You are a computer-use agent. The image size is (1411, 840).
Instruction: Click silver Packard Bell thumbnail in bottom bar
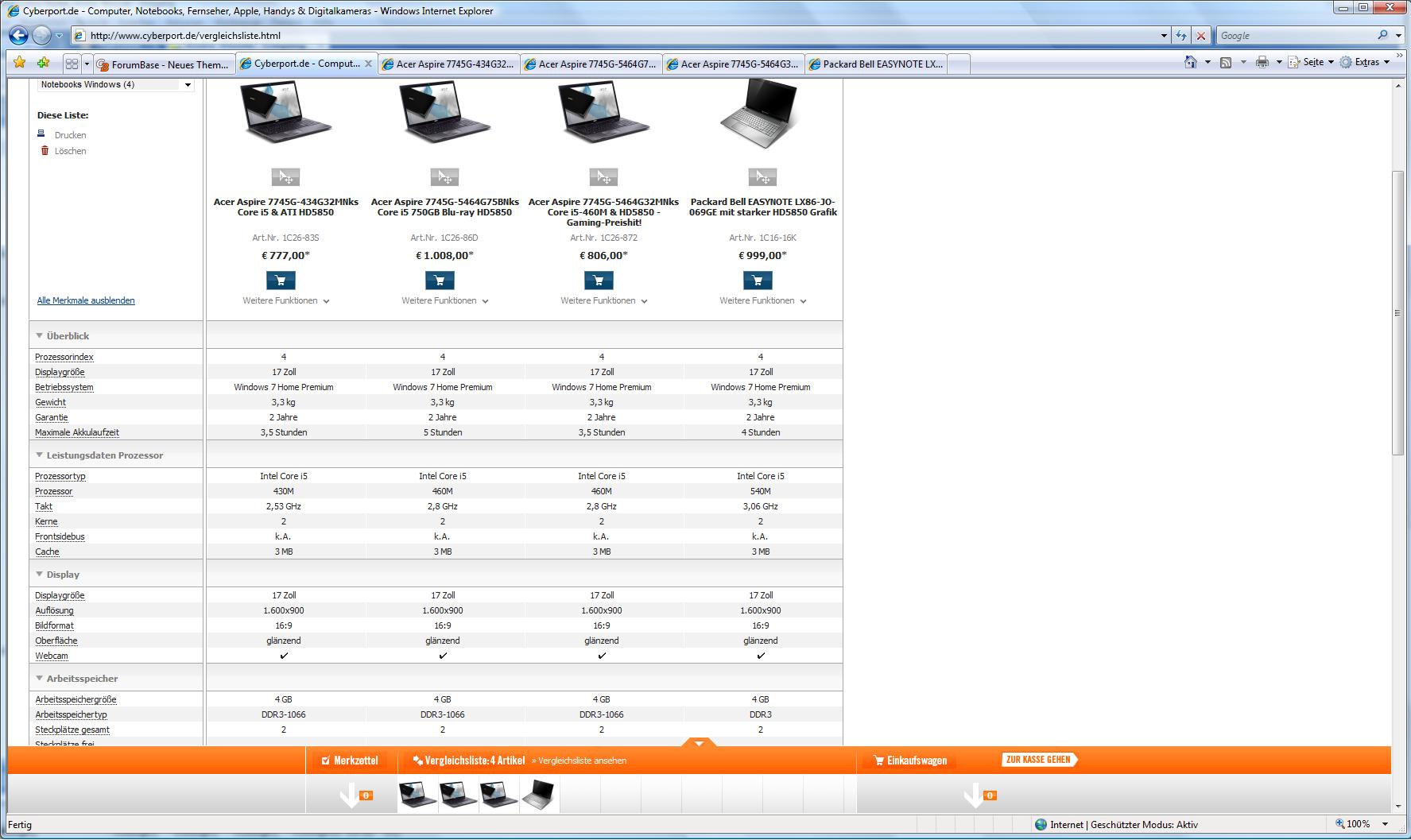click(539, 795)
